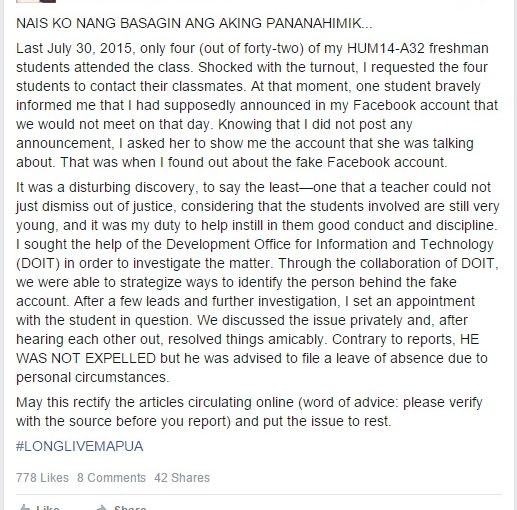Click the '(DOIT)' abbreviation in parentheses
Image resolution: width=517 pixels, height=510 pixels.
click(x=38, y=263)
